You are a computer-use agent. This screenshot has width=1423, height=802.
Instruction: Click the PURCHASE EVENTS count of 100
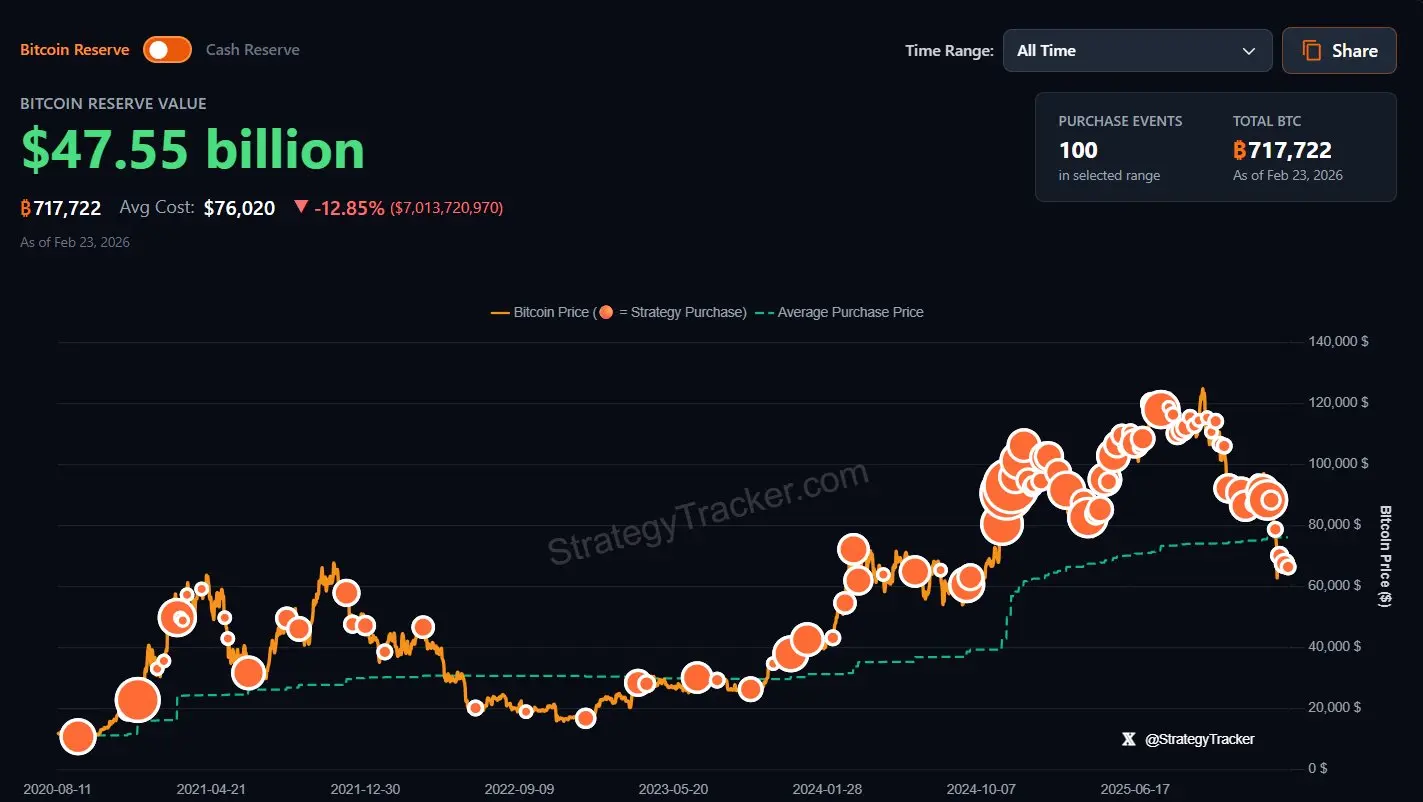pyautogui.click(x=1079, y=150)
